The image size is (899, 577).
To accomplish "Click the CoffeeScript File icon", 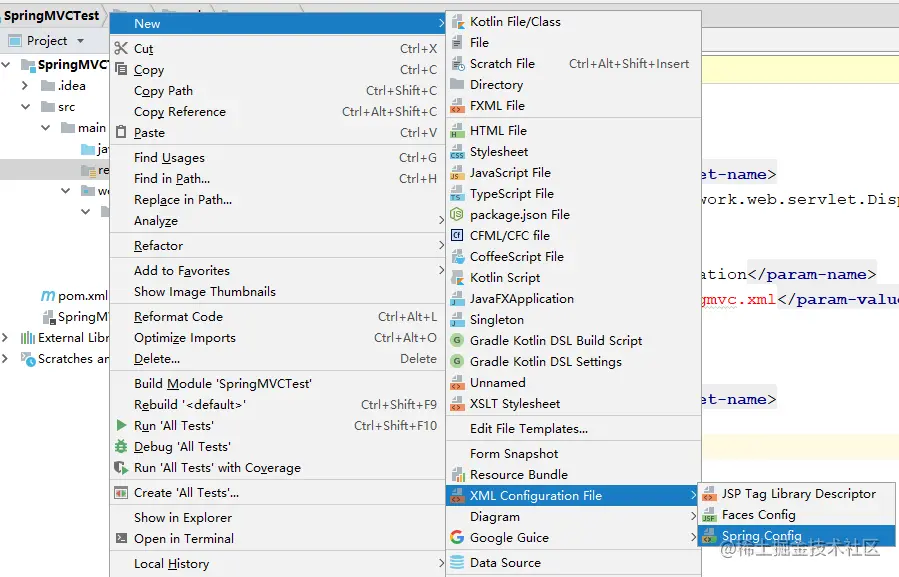I will coord(457,257).
